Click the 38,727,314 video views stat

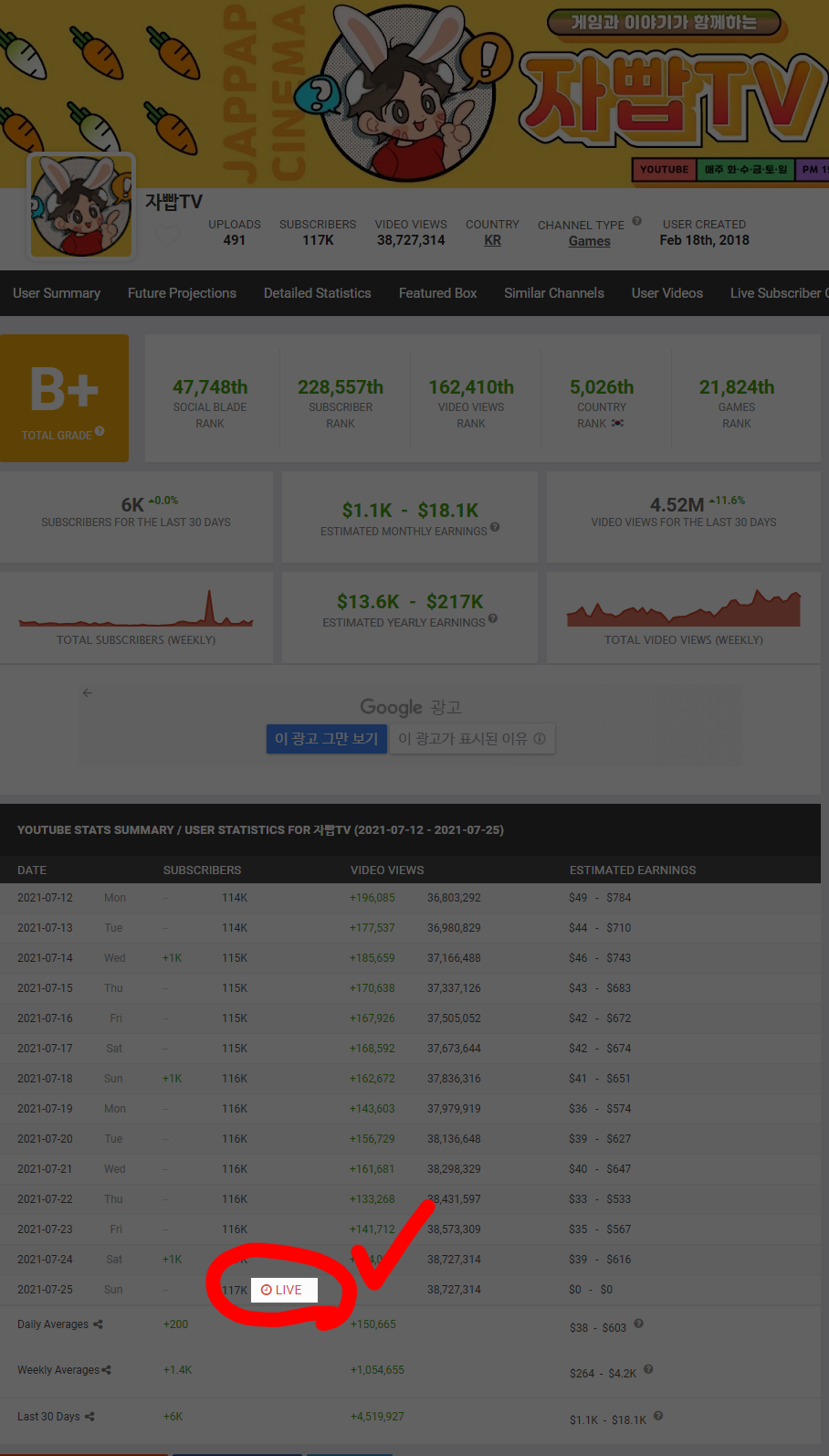pos(411,240)
